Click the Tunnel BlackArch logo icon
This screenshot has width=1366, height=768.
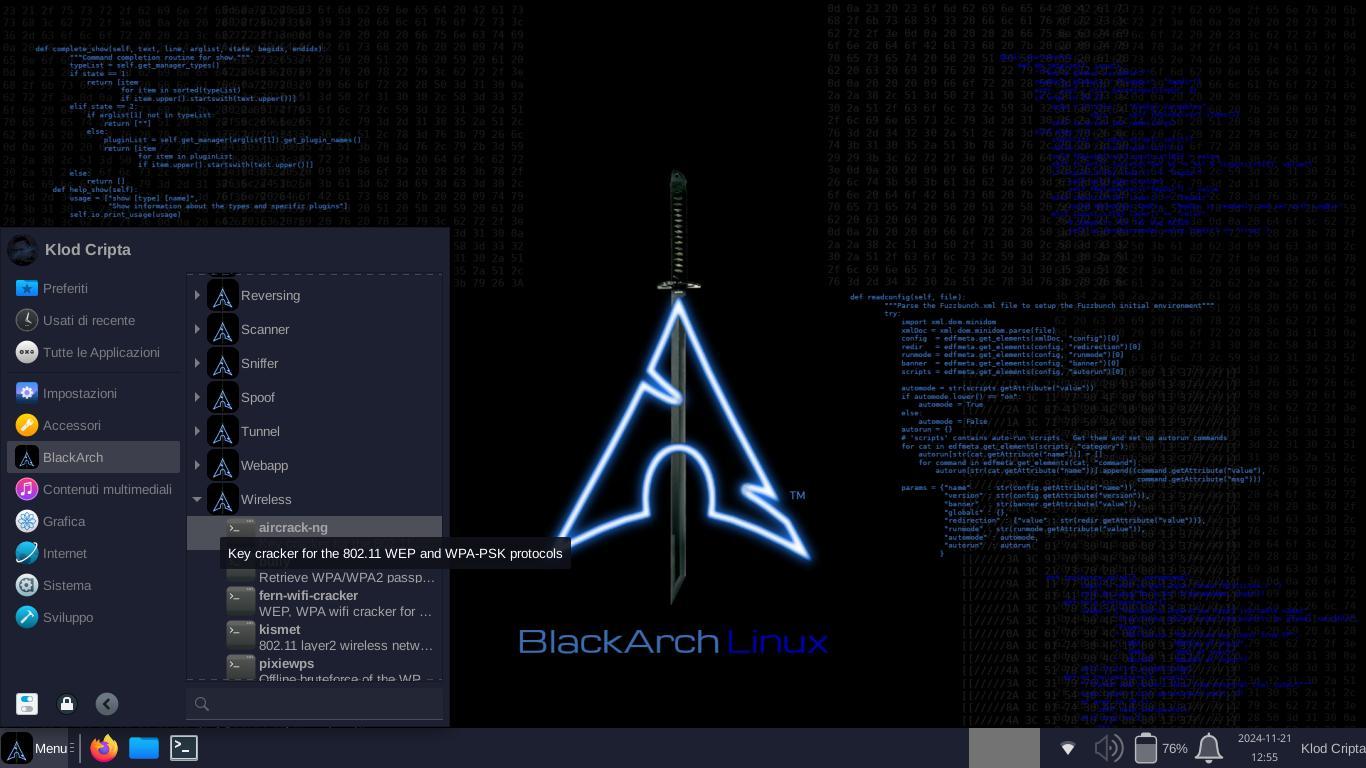(x=223, y=431)
